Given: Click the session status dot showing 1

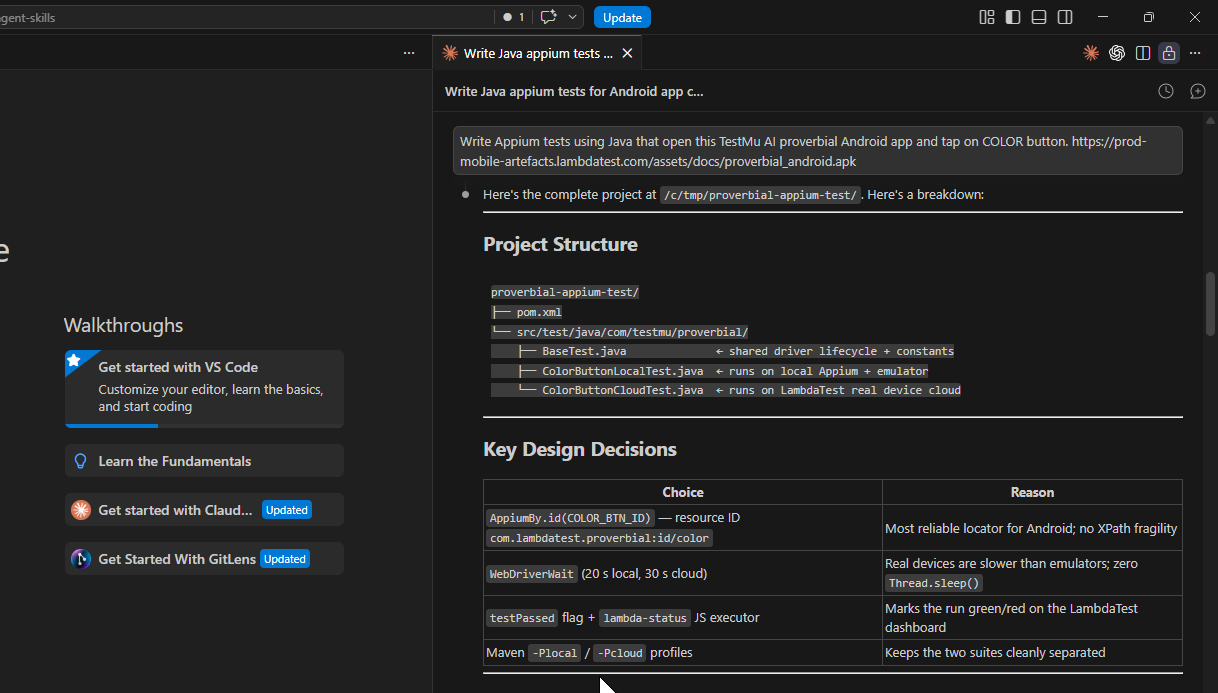Looking at the screenshot, I should 513,17.
